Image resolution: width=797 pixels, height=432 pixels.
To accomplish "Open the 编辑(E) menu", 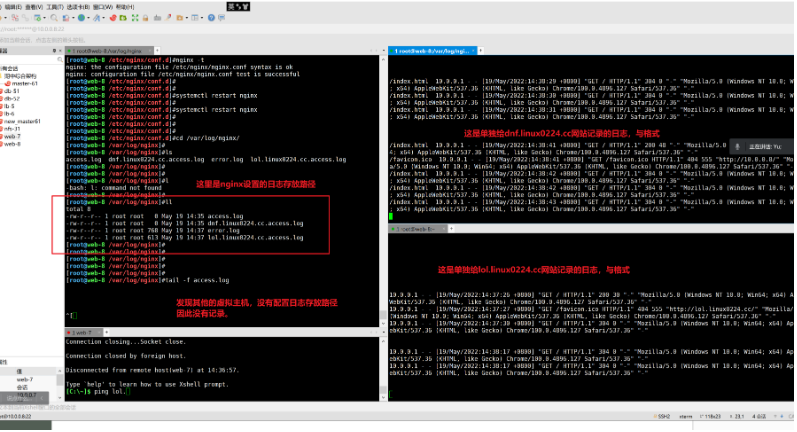I will pyautogui.click(x=13, y=7).
